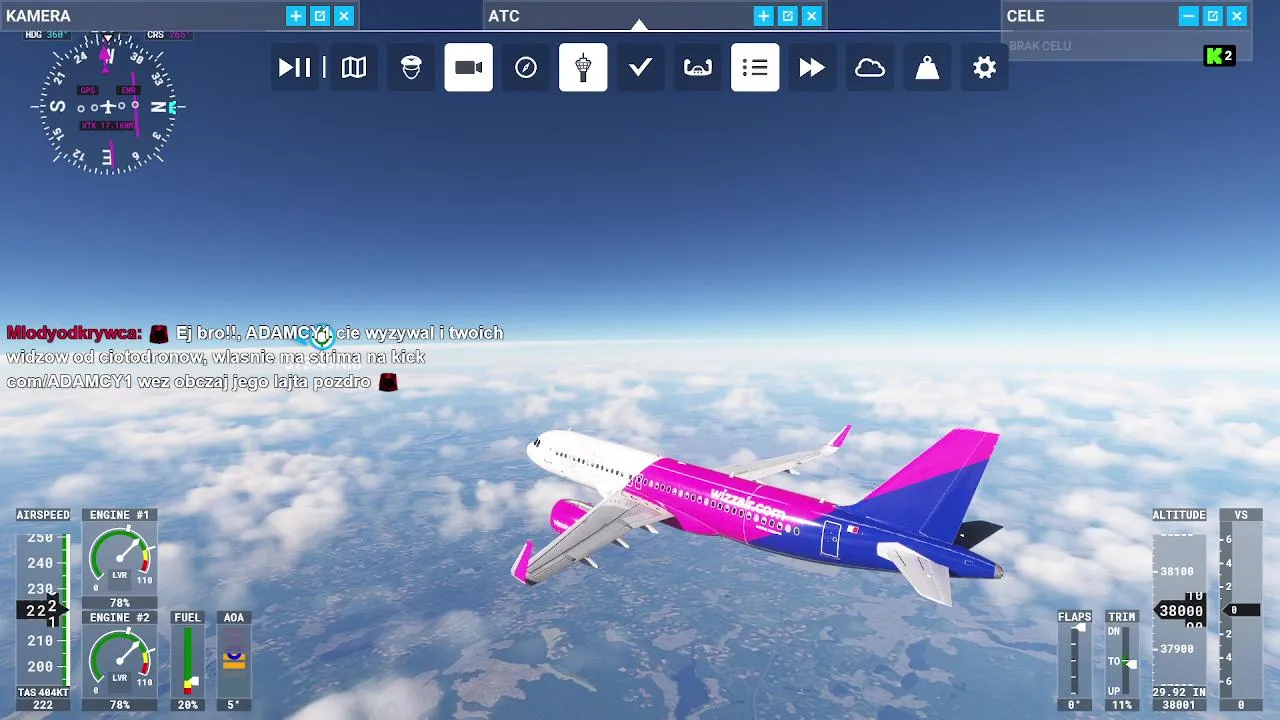Select the KAMERA panel title
The width and height of the screenshot is (1280, 720).
coord(38,16)
